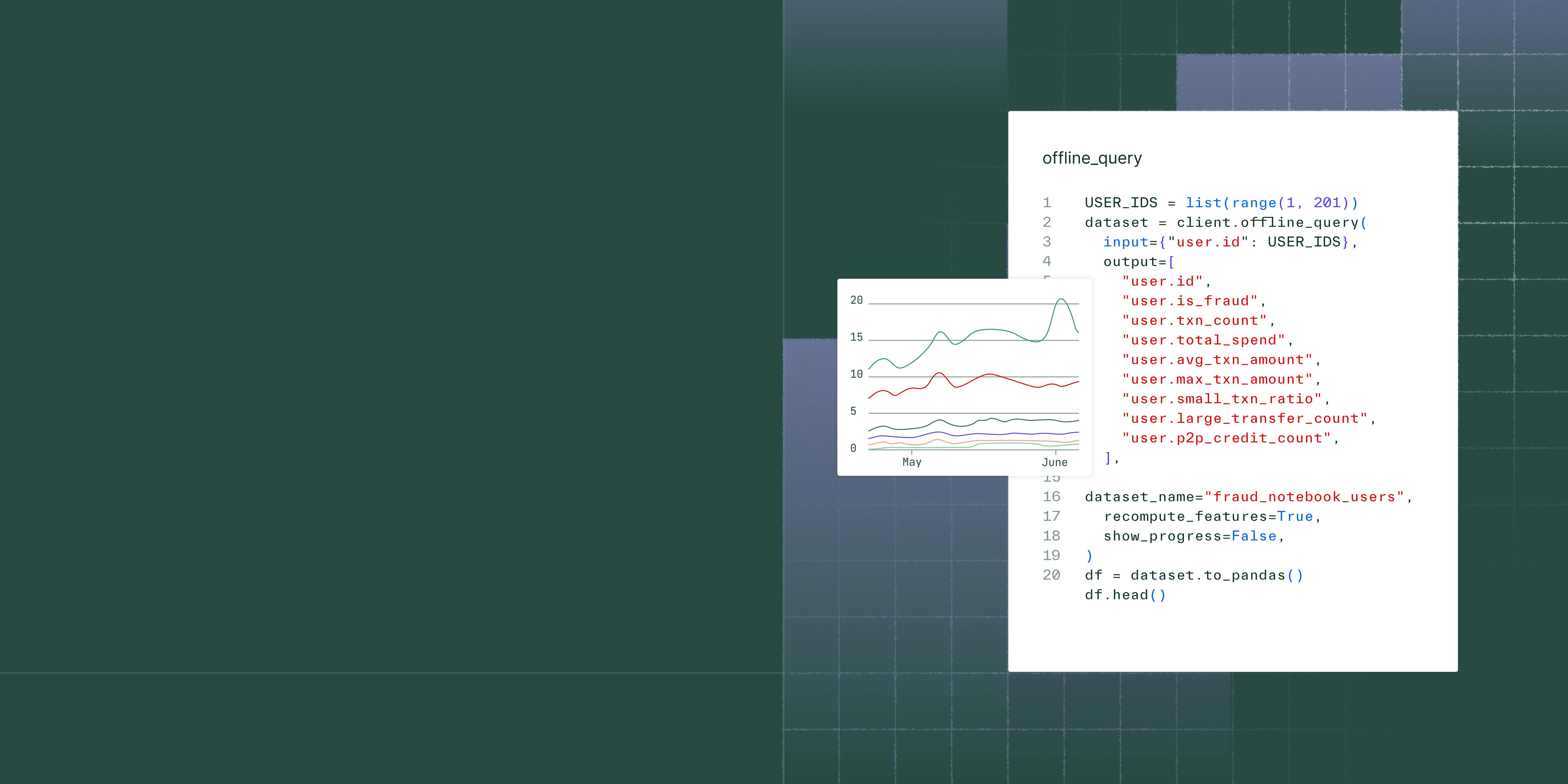Screen dimensions: 1568x784
Task: Click the output=[ code line
Action: click(x=1139, y=262)
